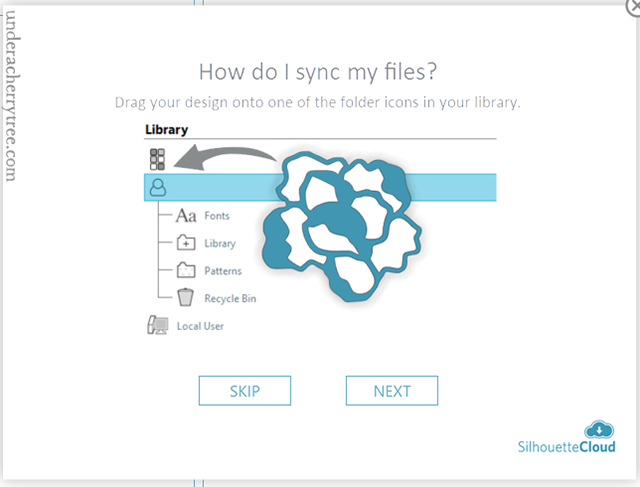Screen dimensions: 640x487
Task: Select the Library tree item label
Action: click(x=220, y=243)
